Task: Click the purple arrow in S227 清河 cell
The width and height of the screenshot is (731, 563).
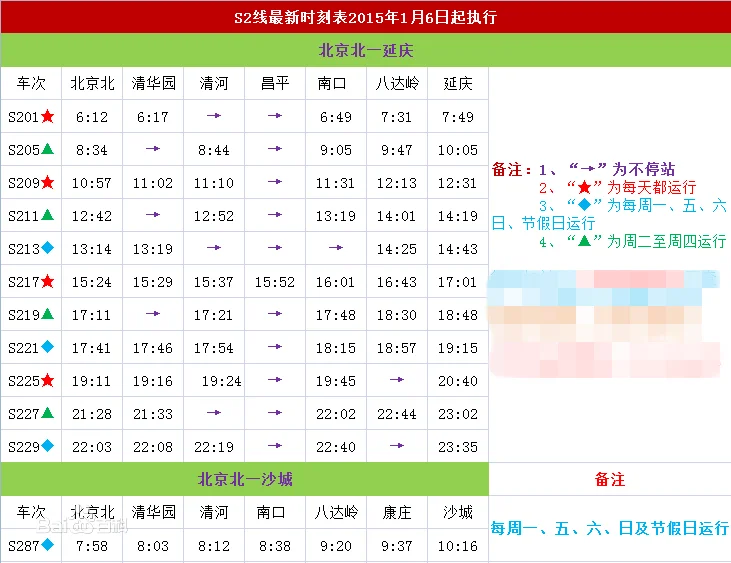Action: [x=214, y=412]
